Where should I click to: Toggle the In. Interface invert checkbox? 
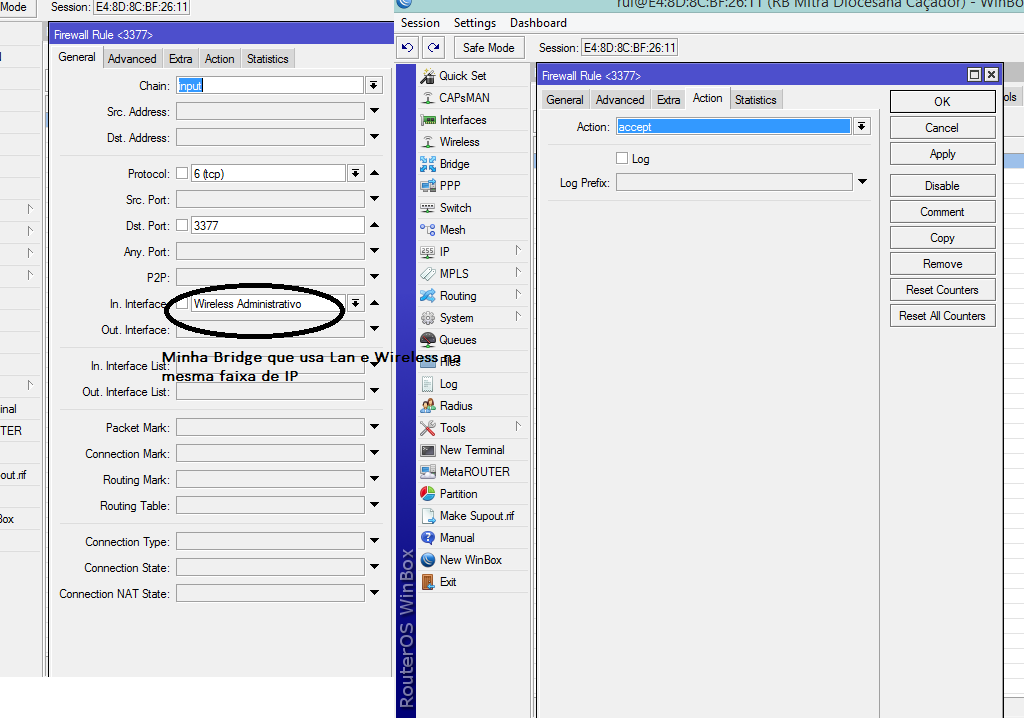click(x=182, y=304)
